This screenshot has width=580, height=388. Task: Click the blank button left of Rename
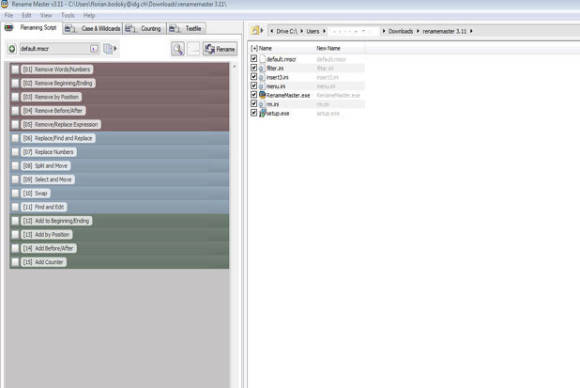[193, 49]
